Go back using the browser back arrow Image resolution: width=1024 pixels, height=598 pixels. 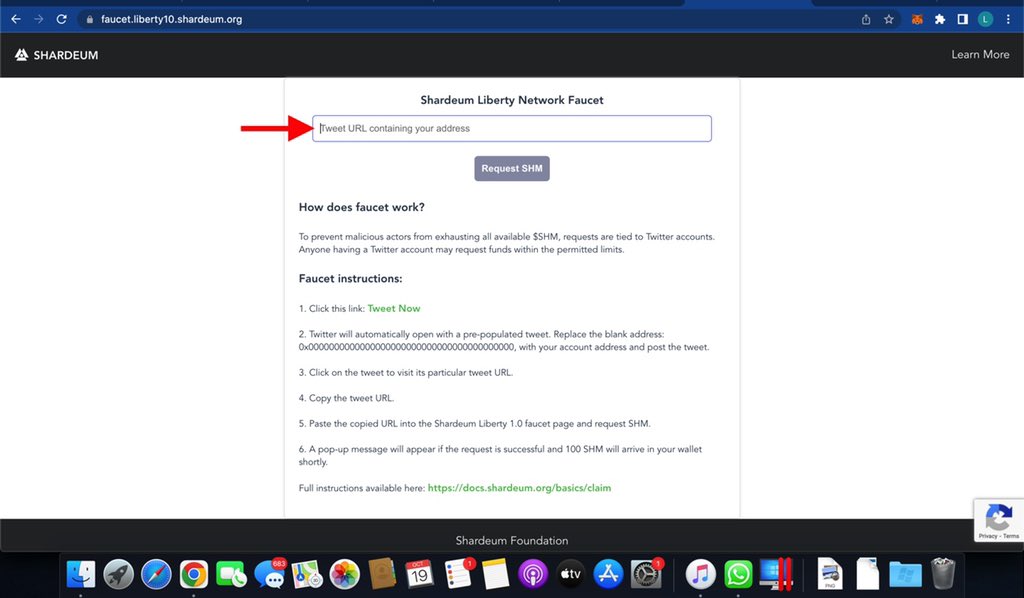click(16, 19)
